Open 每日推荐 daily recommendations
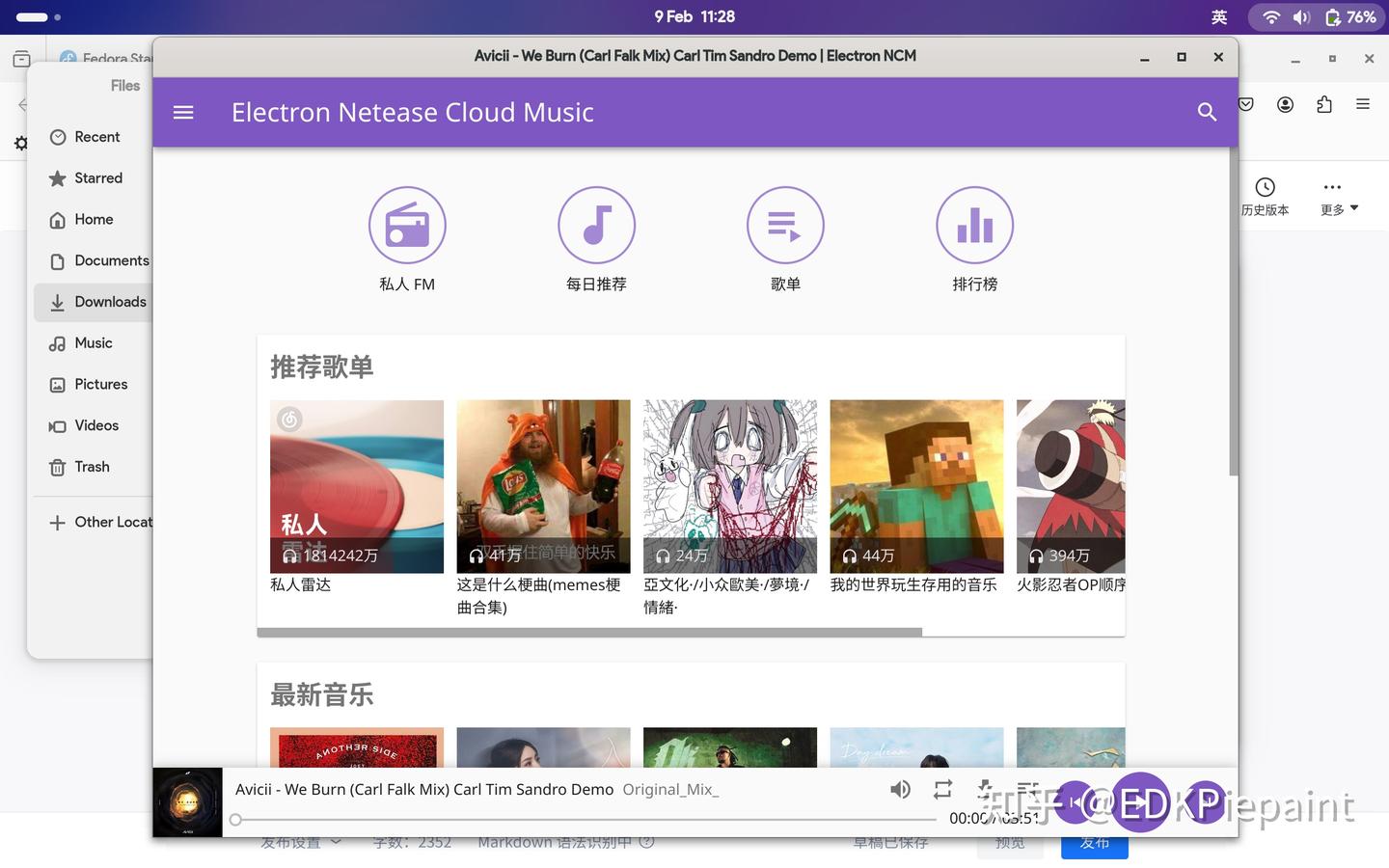 click(596, 239)
